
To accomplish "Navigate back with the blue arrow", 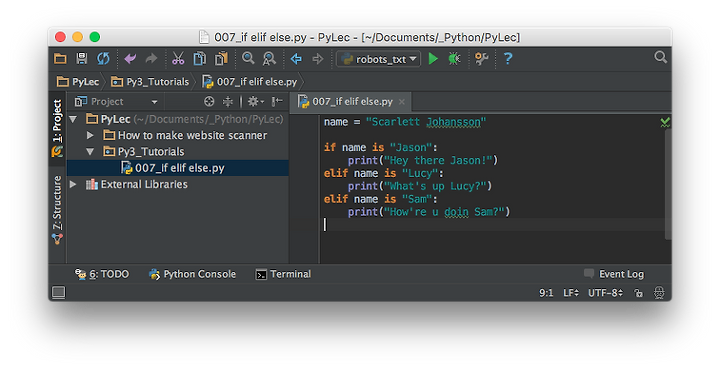I will coord(296,59).
